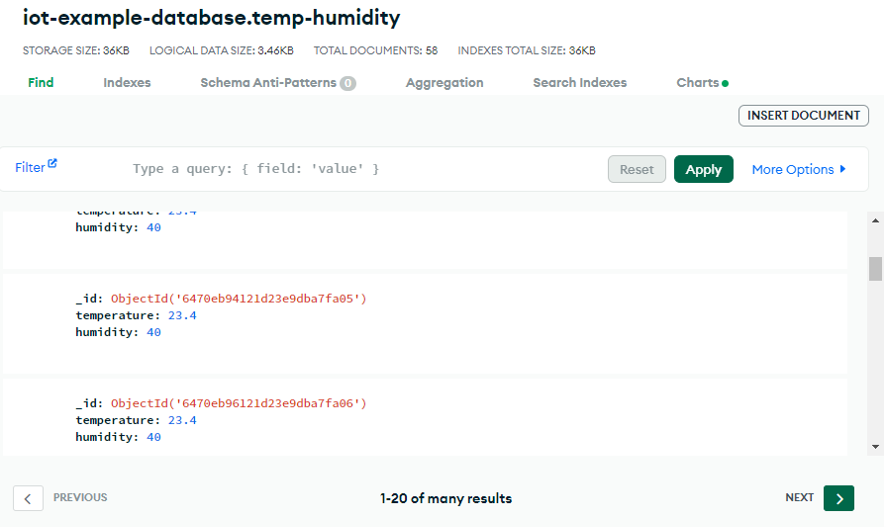Screen dimensions: 886x527
Task: Reset the query filter
Action: pos(636,169)
